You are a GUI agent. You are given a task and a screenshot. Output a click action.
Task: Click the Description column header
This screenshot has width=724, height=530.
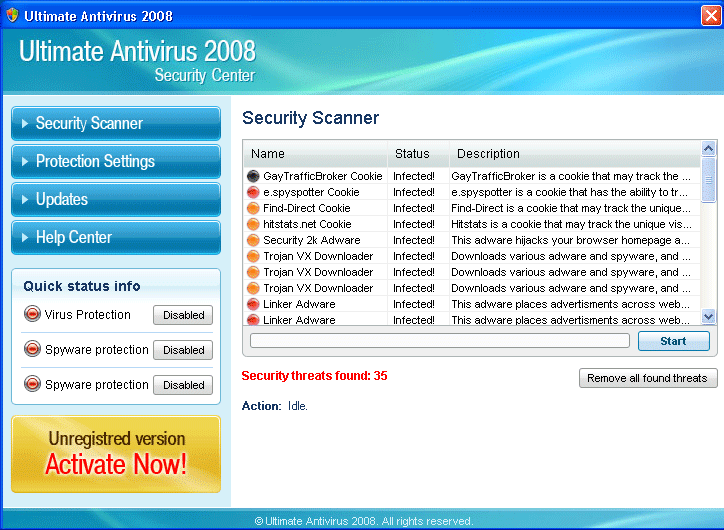point(575,154)
